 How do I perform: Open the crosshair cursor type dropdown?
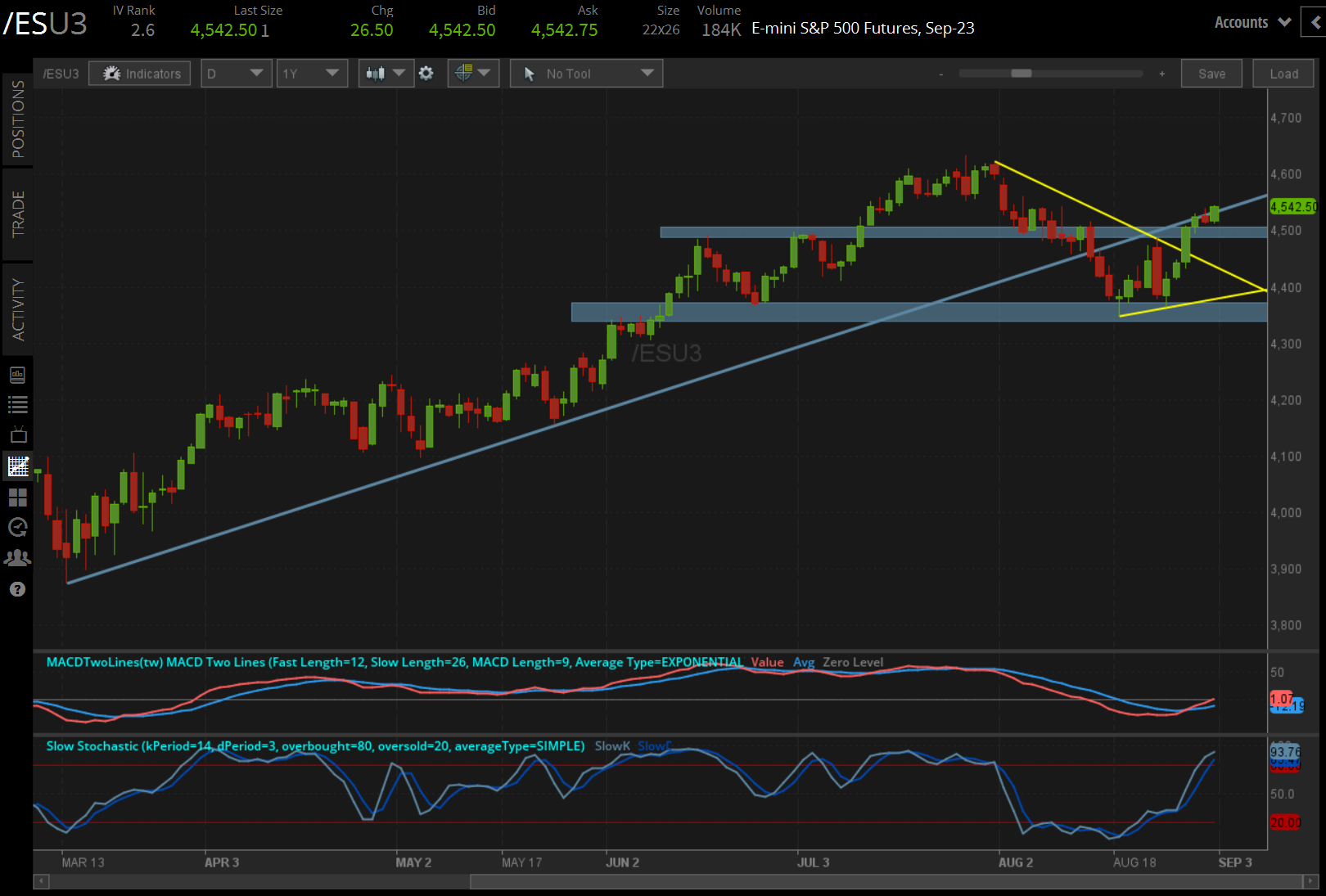pyautogui.click(x=473, y=74)
